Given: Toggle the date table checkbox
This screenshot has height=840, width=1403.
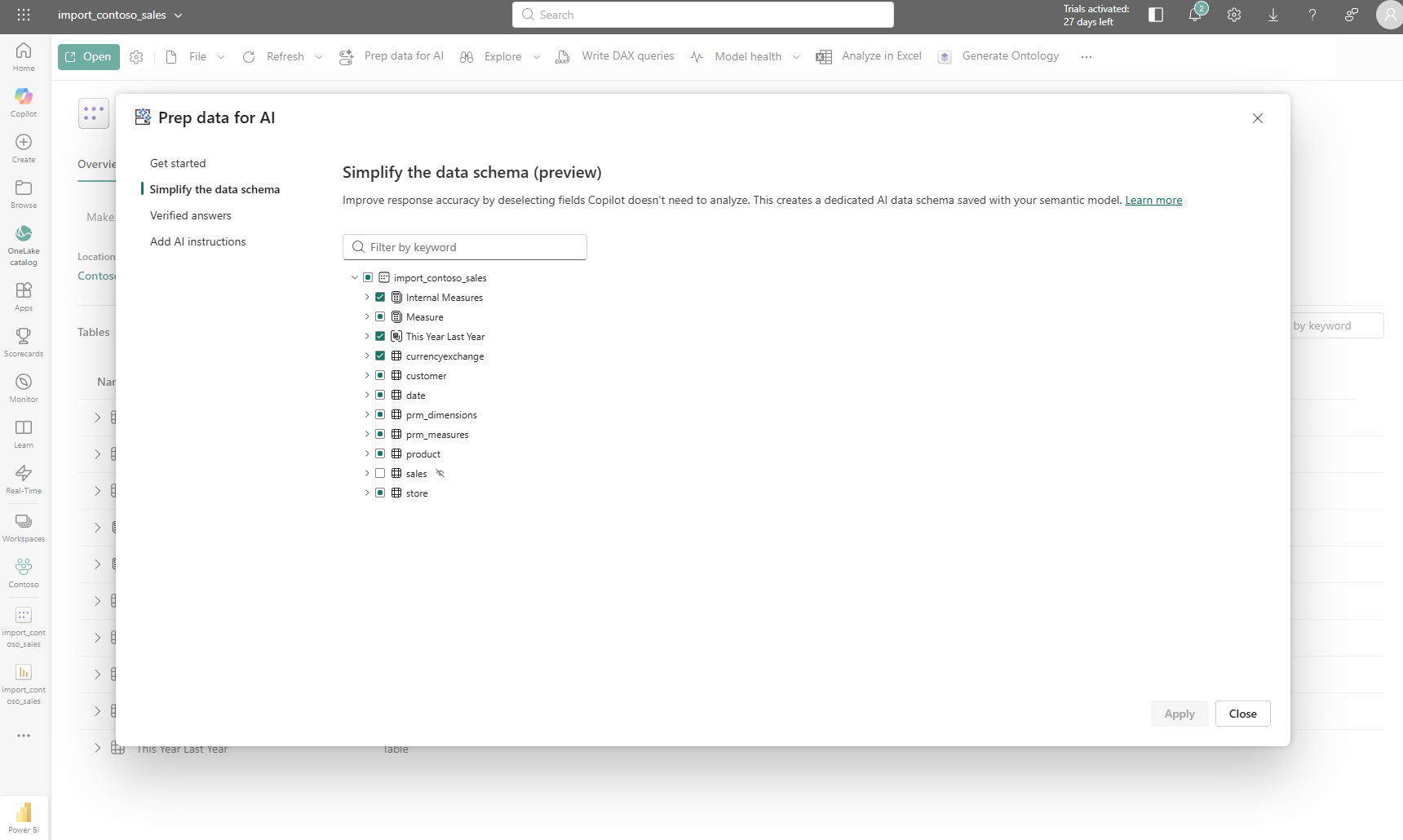Looking at the screenshot, I should (x=380, y=395).
